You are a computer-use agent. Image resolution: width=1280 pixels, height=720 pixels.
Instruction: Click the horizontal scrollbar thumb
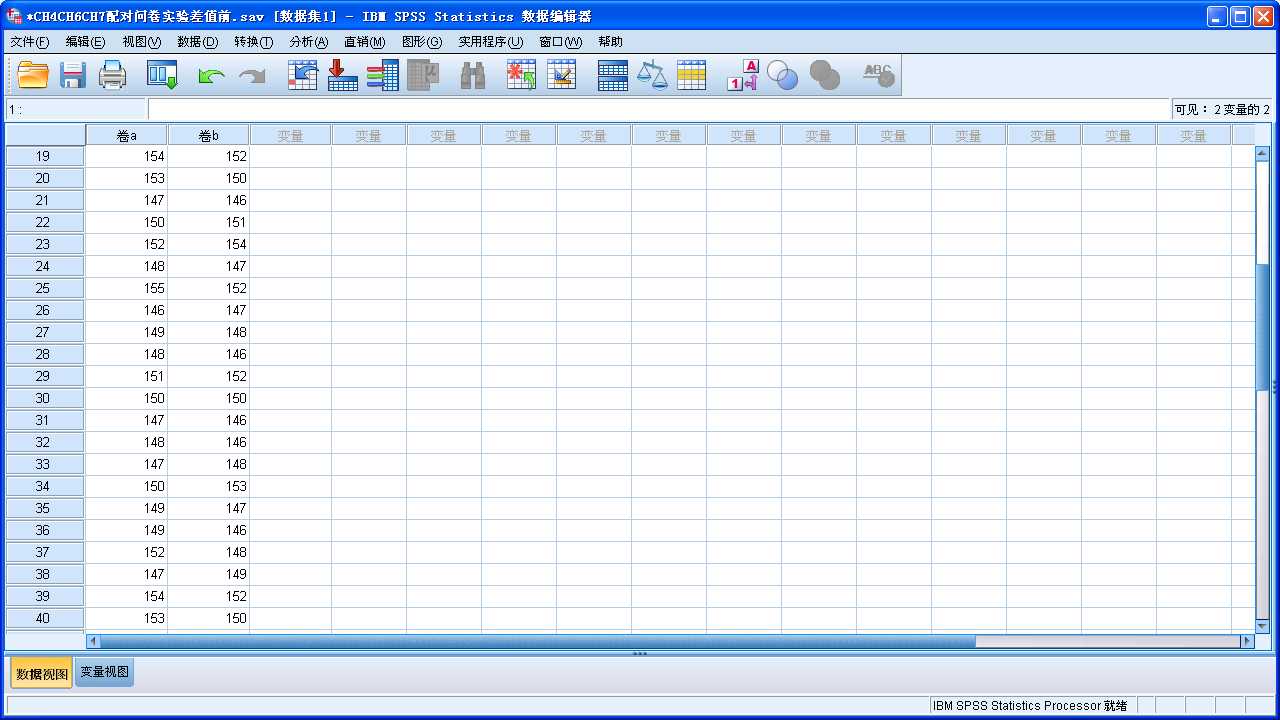(537, 641)
